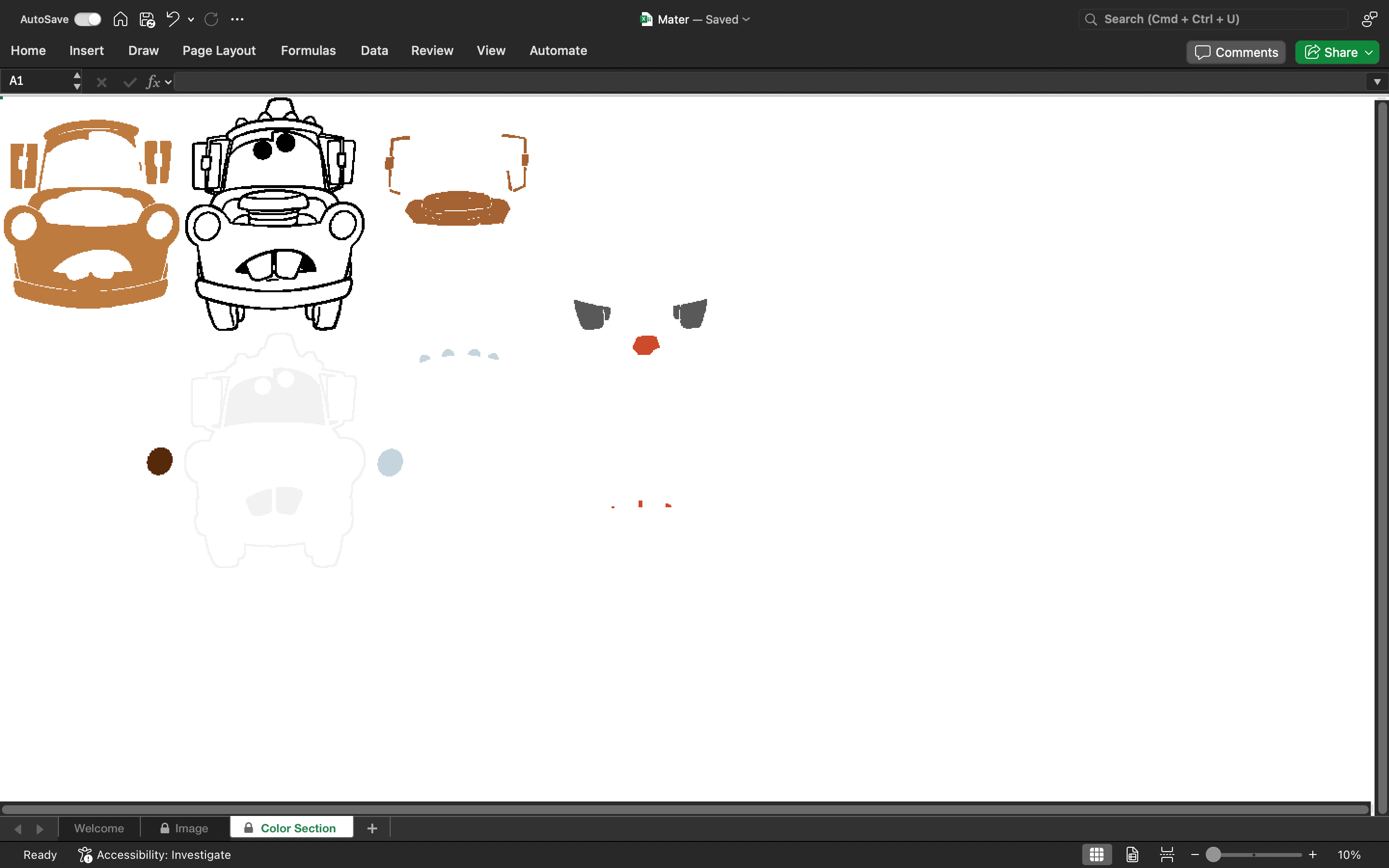Screen dimensions: 1389x868
Task: Click the fx insert function icon
Action: [x=153, y=82]
